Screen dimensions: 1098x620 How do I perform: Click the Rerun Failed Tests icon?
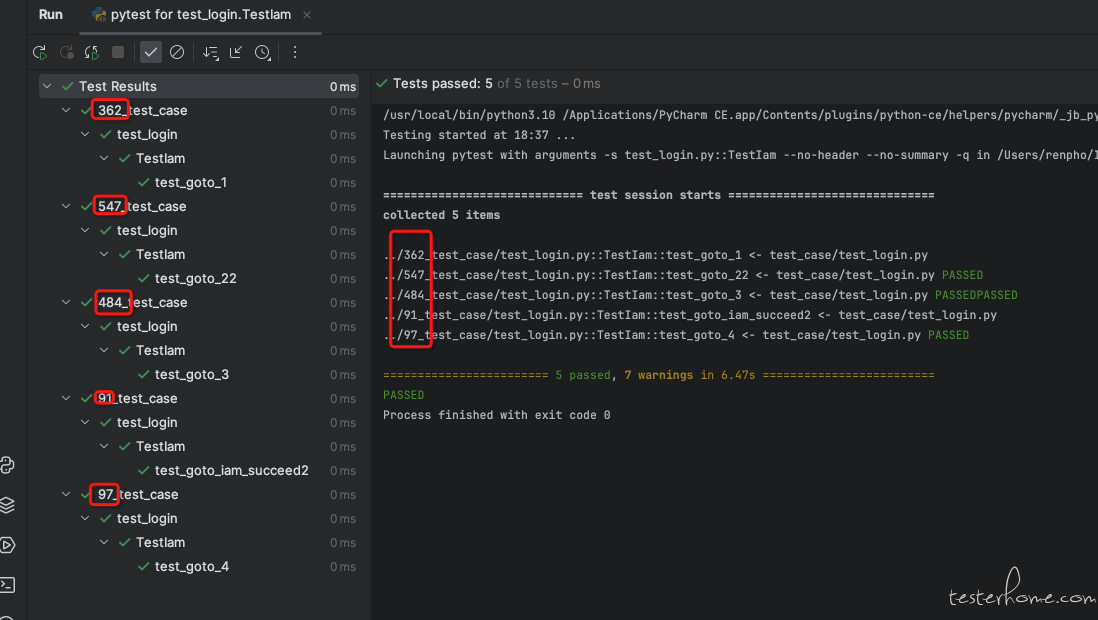point(67,53)
